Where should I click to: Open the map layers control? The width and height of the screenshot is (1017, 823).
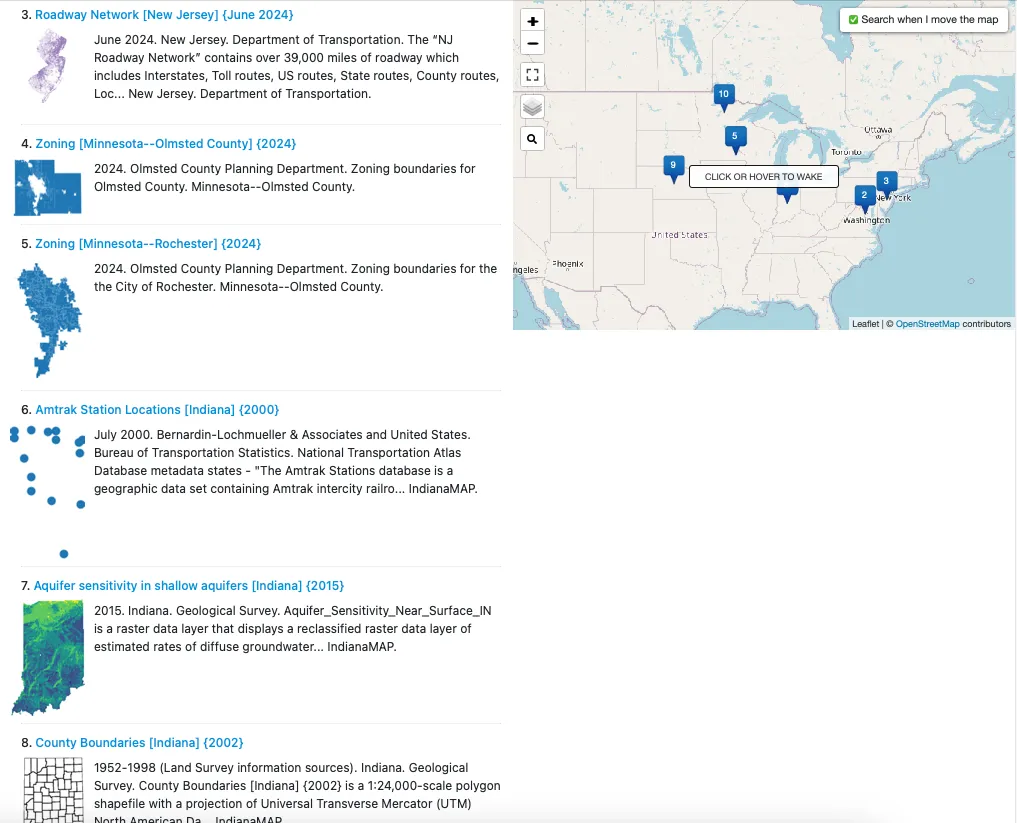(533, 107)
